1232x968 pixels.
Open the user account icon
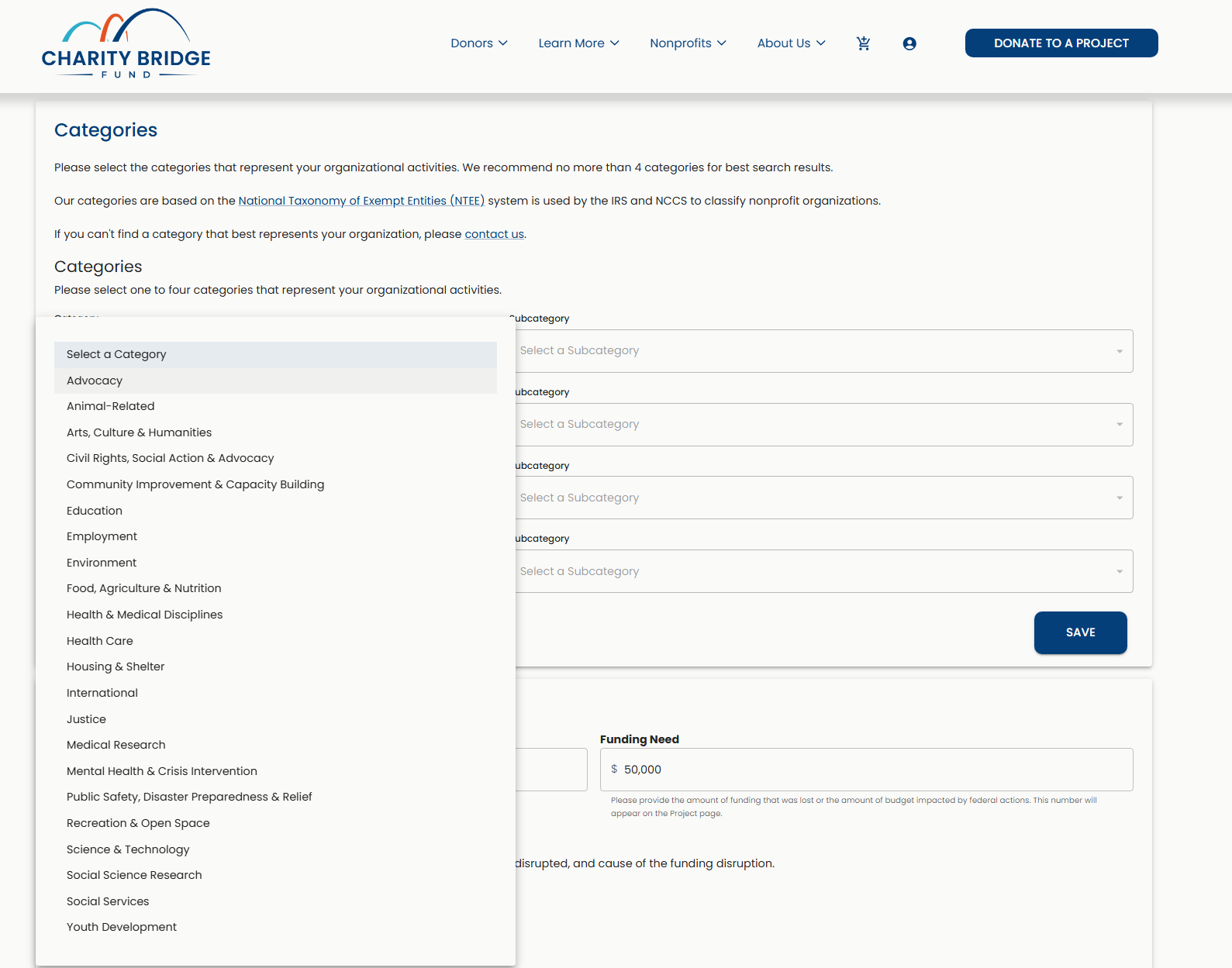[x=909, y=43]
